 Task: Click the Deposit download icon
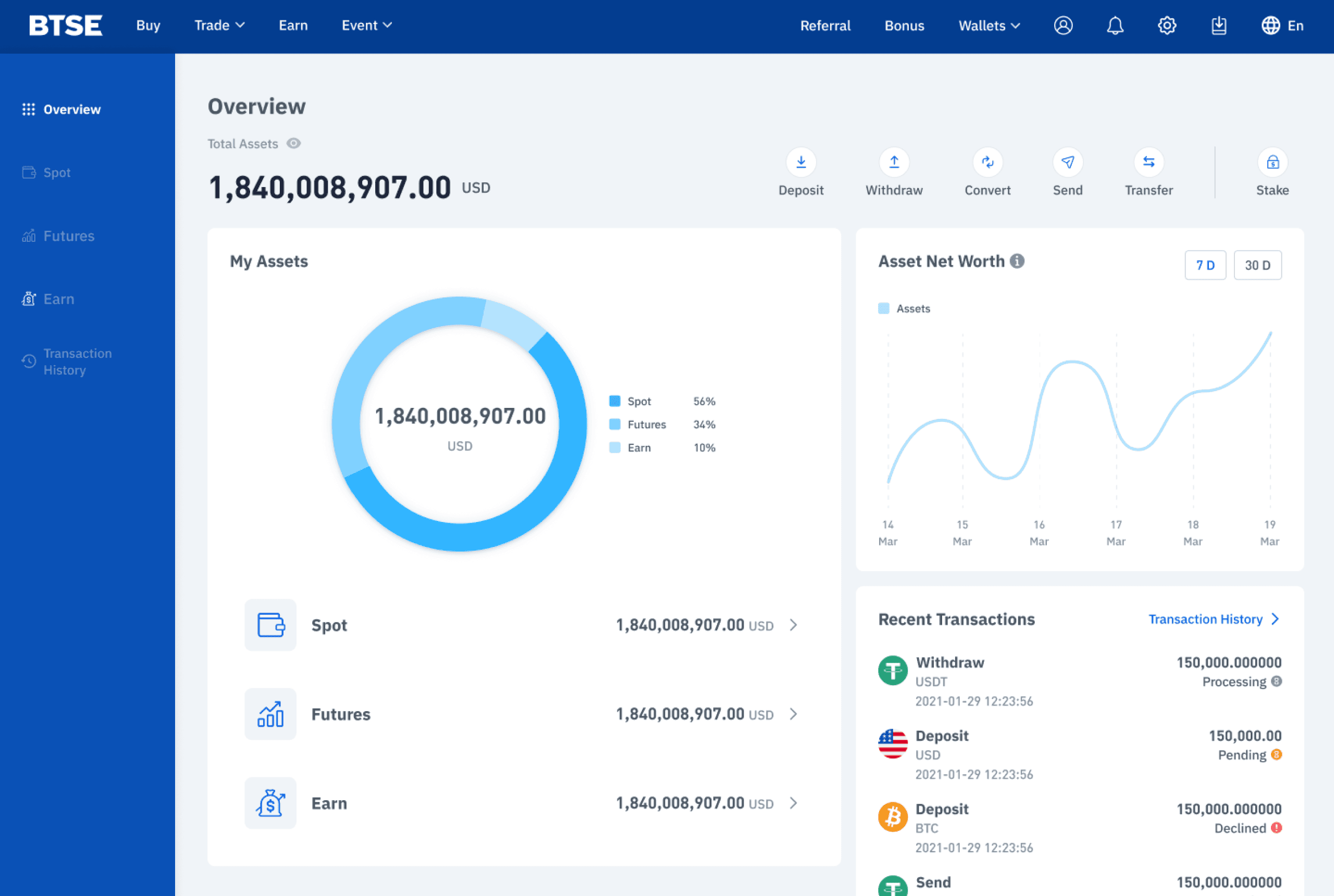(x=801, y=163)
